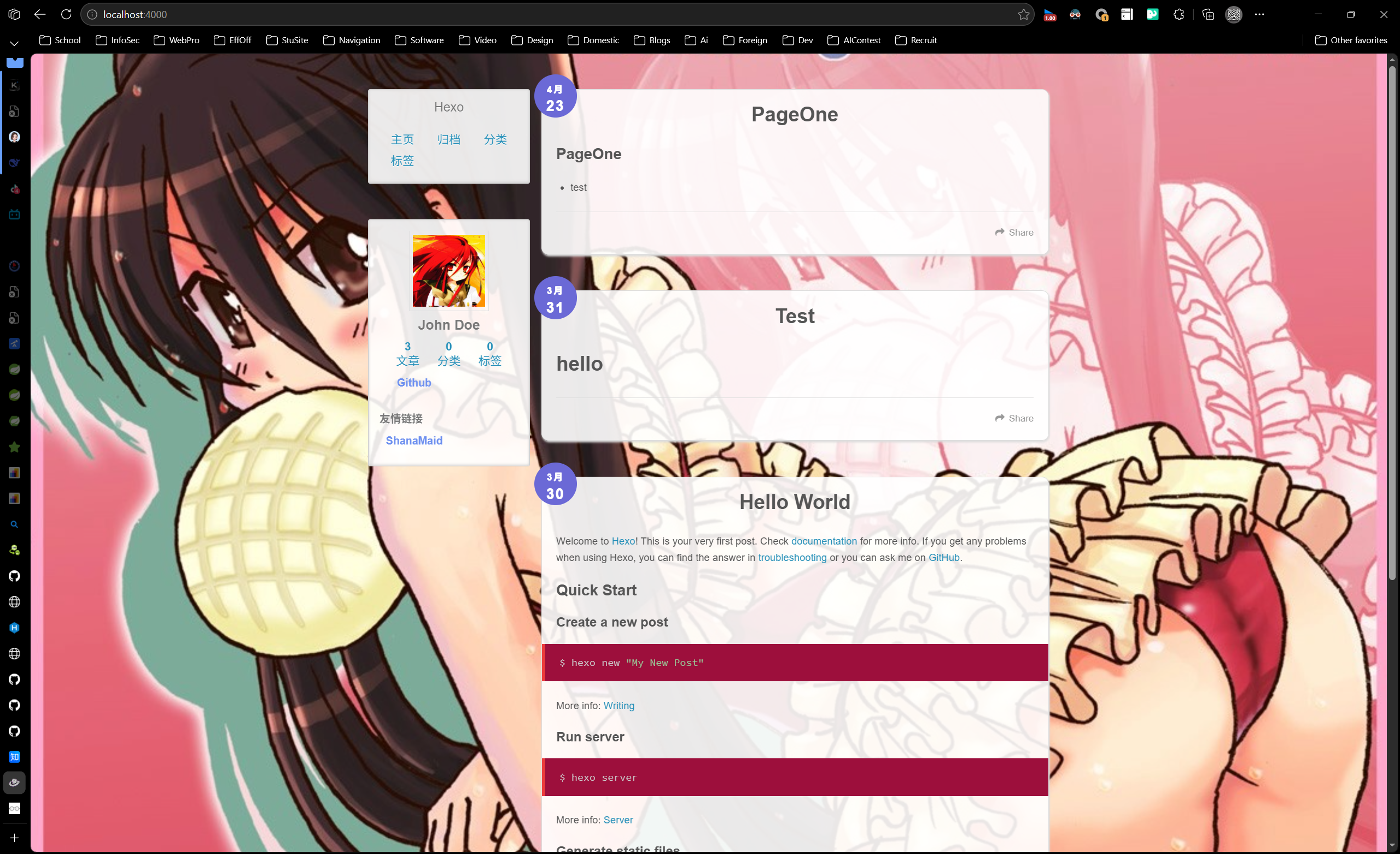
Task: Open Settings and more three-dots menu
Action: click(1259, 14)
